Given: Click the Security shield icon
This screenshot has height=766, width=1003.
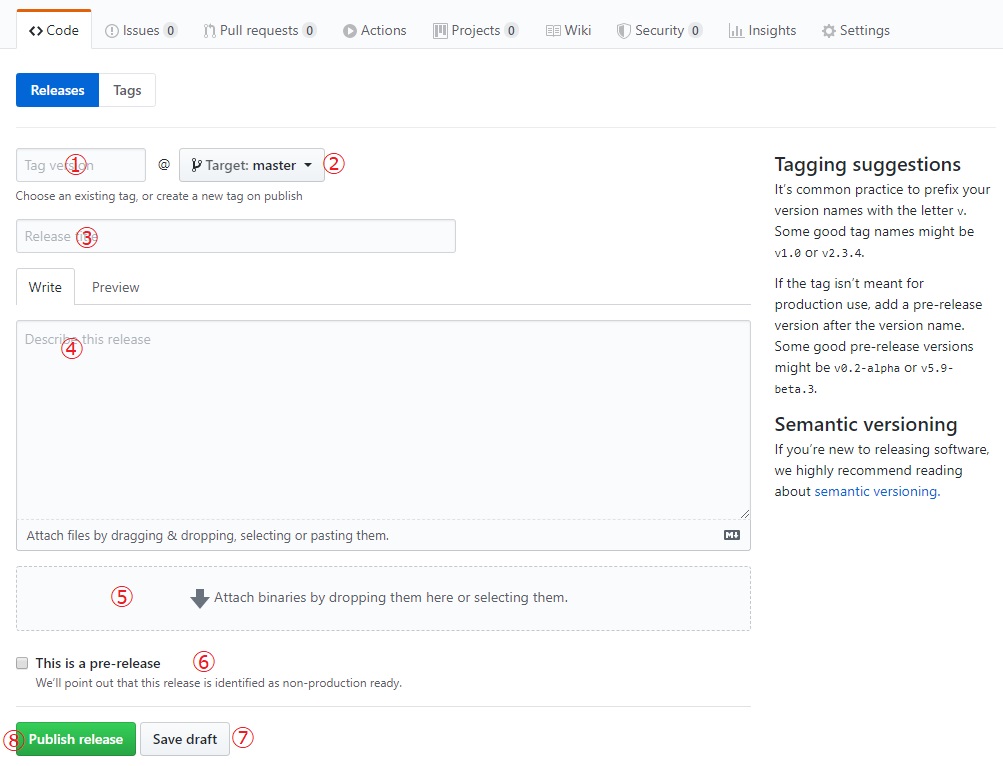Looking at the screenshot, I should [x=623, y=31].
